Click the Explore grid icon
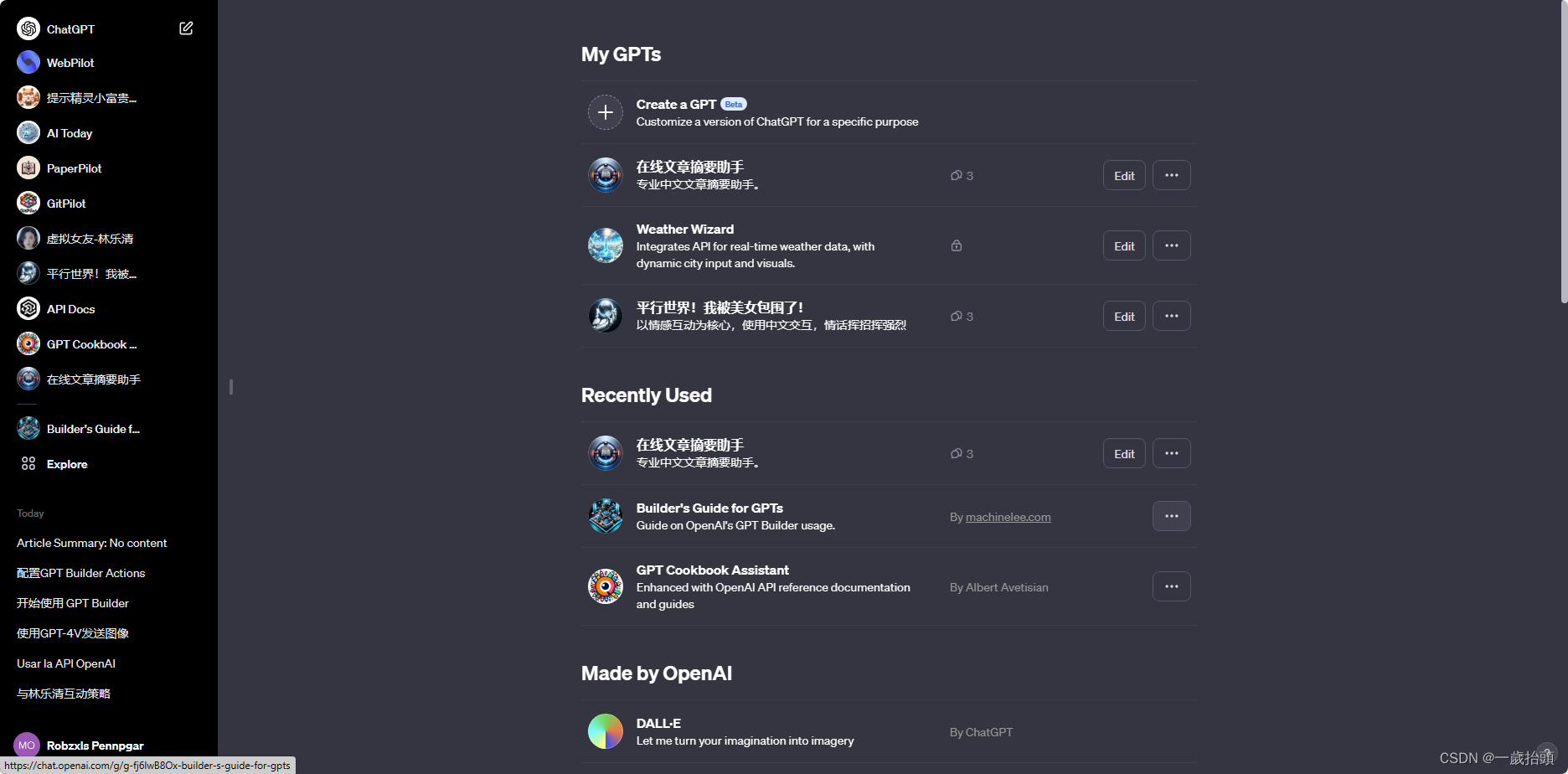This screenshot has height=774, width=1568. tap(28, 463)
